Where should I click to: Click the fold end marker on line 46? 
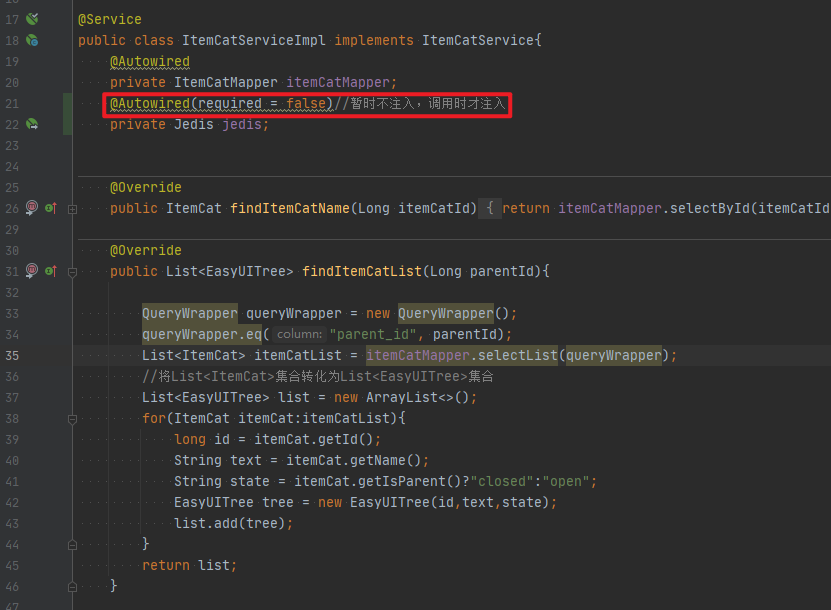tap(73, 587)
